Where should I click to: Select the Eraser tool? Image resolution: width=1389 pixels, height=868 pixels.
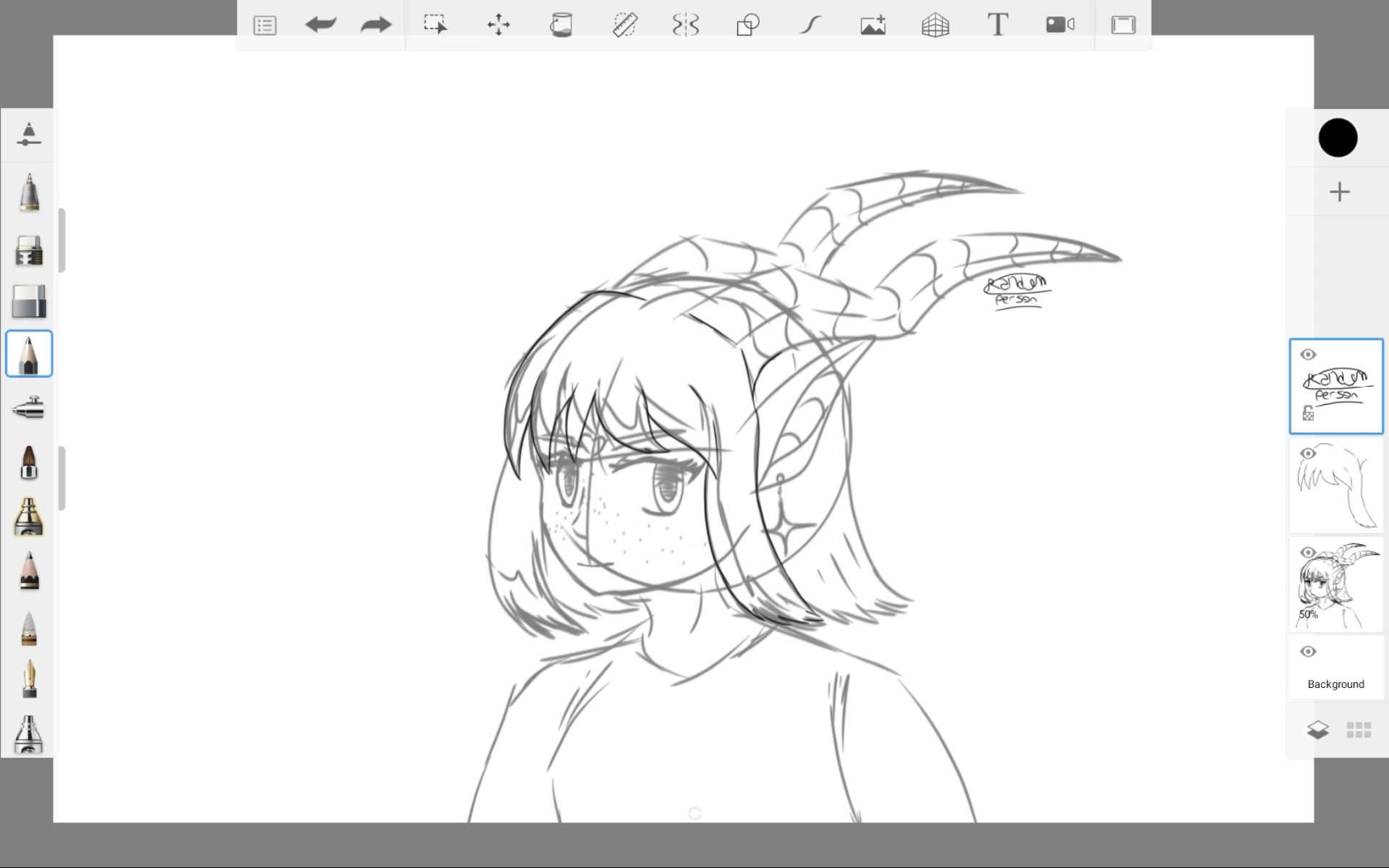(x=29, y=302)
